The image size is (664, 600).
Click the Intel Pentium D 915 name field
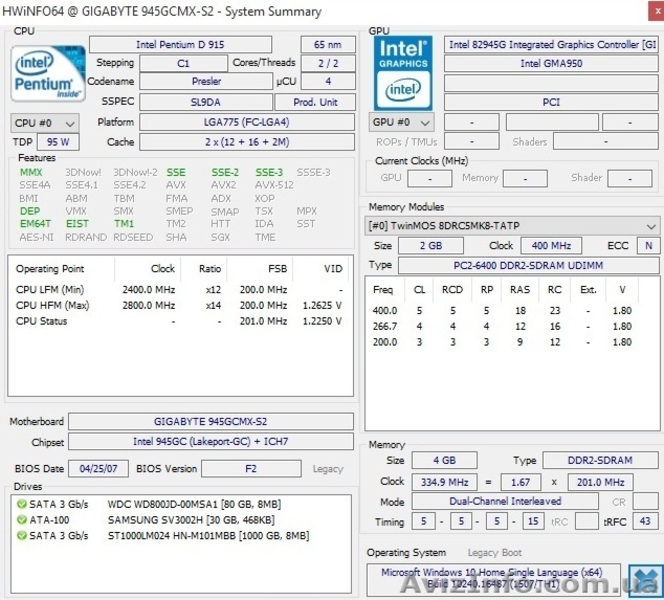point(180,44)
